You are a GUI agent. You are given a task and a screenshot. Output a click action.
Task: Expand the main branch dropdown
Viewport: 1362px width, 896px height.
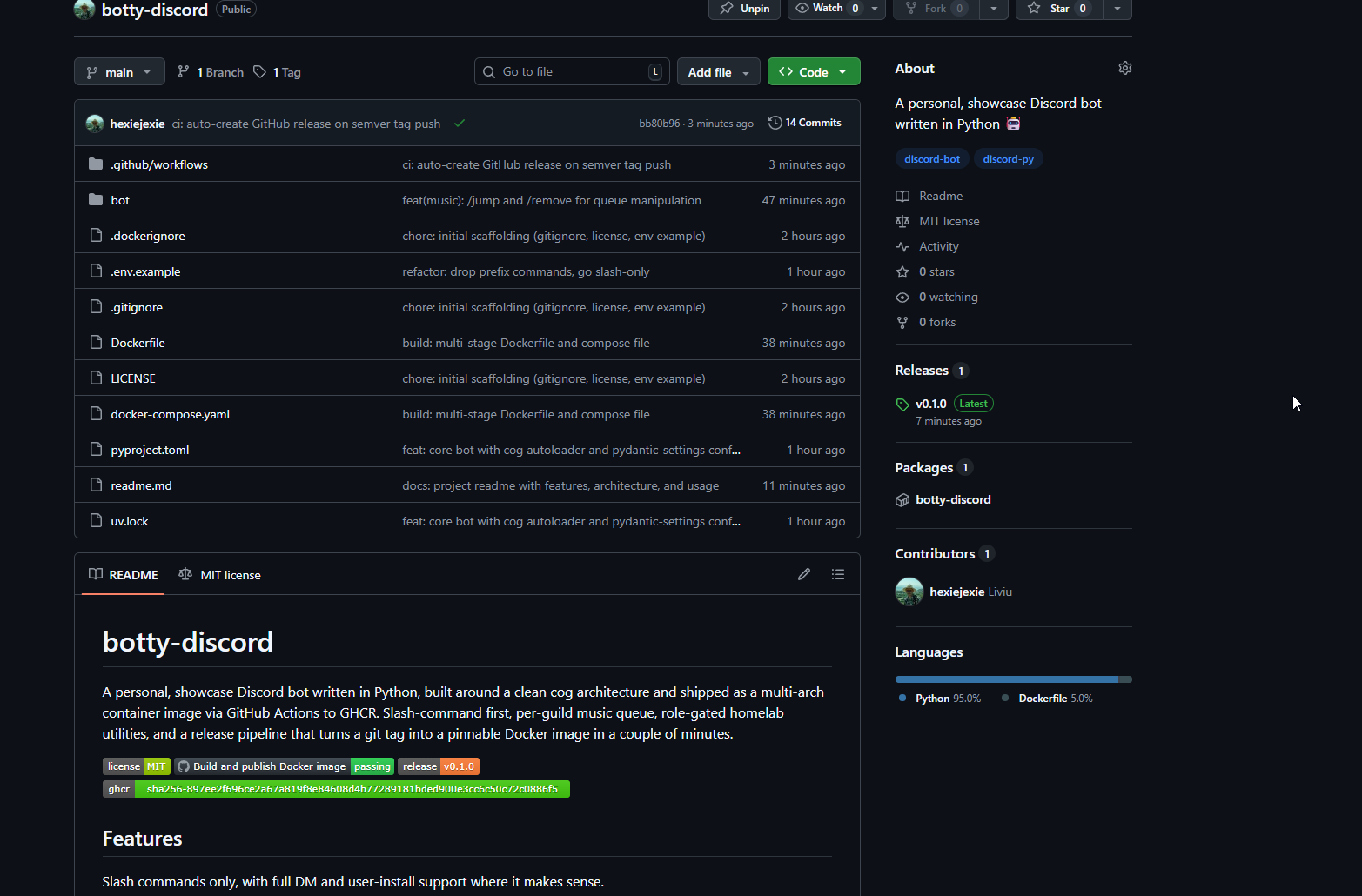pos(119,72)
